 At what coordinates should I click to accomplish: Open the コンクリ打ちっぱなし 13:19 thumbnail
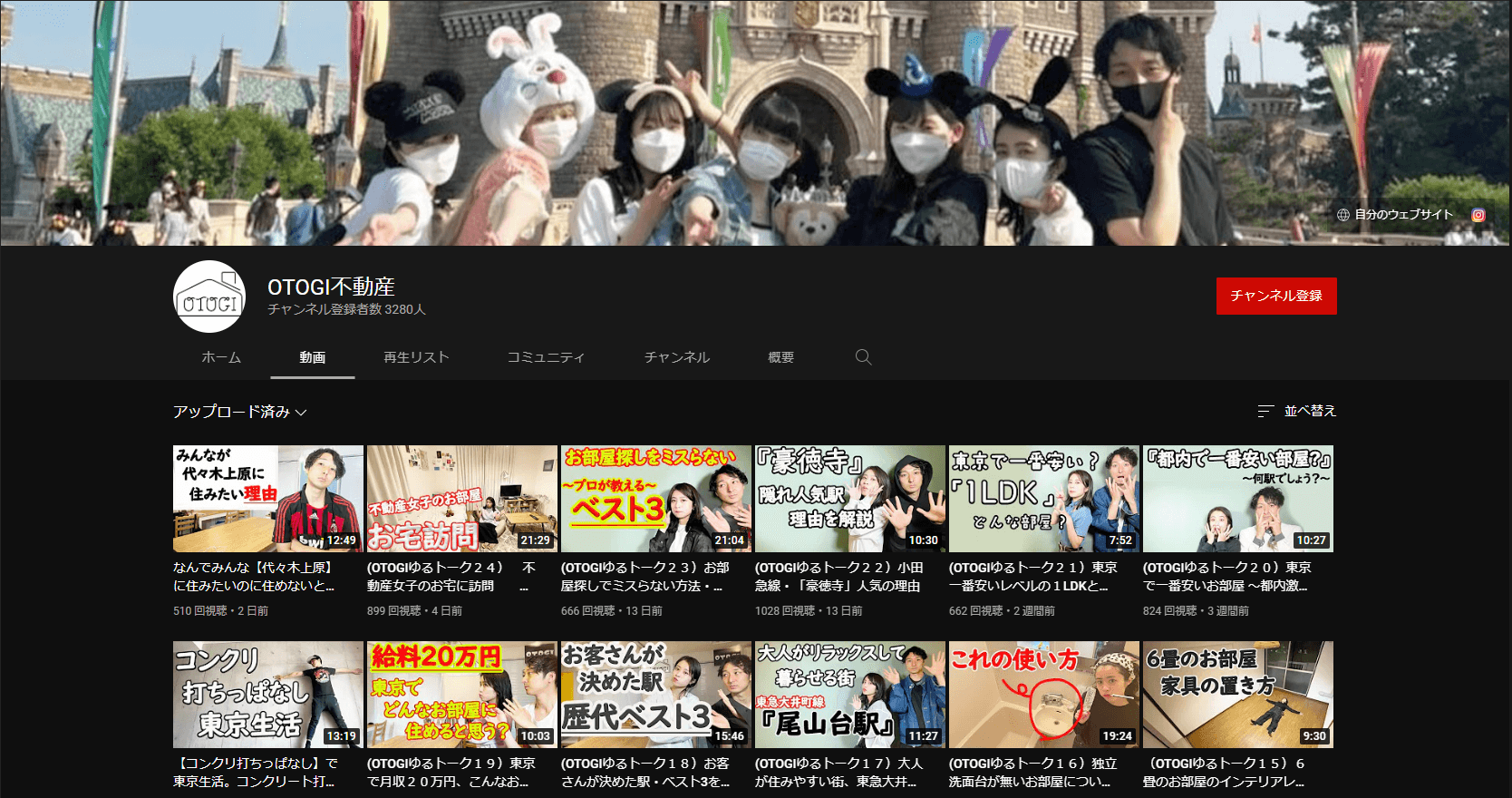pyautogui.click(x=268, y=695)
